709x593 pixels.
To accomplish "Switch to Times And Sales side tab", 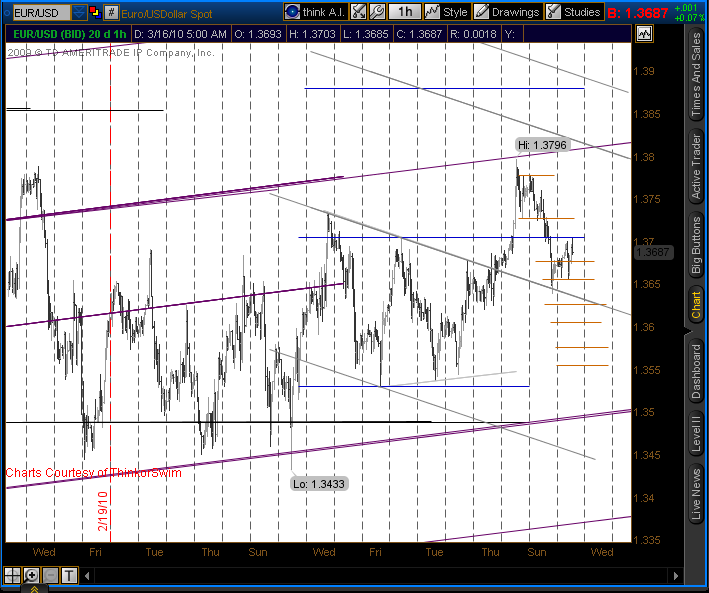I will [696, 74].
